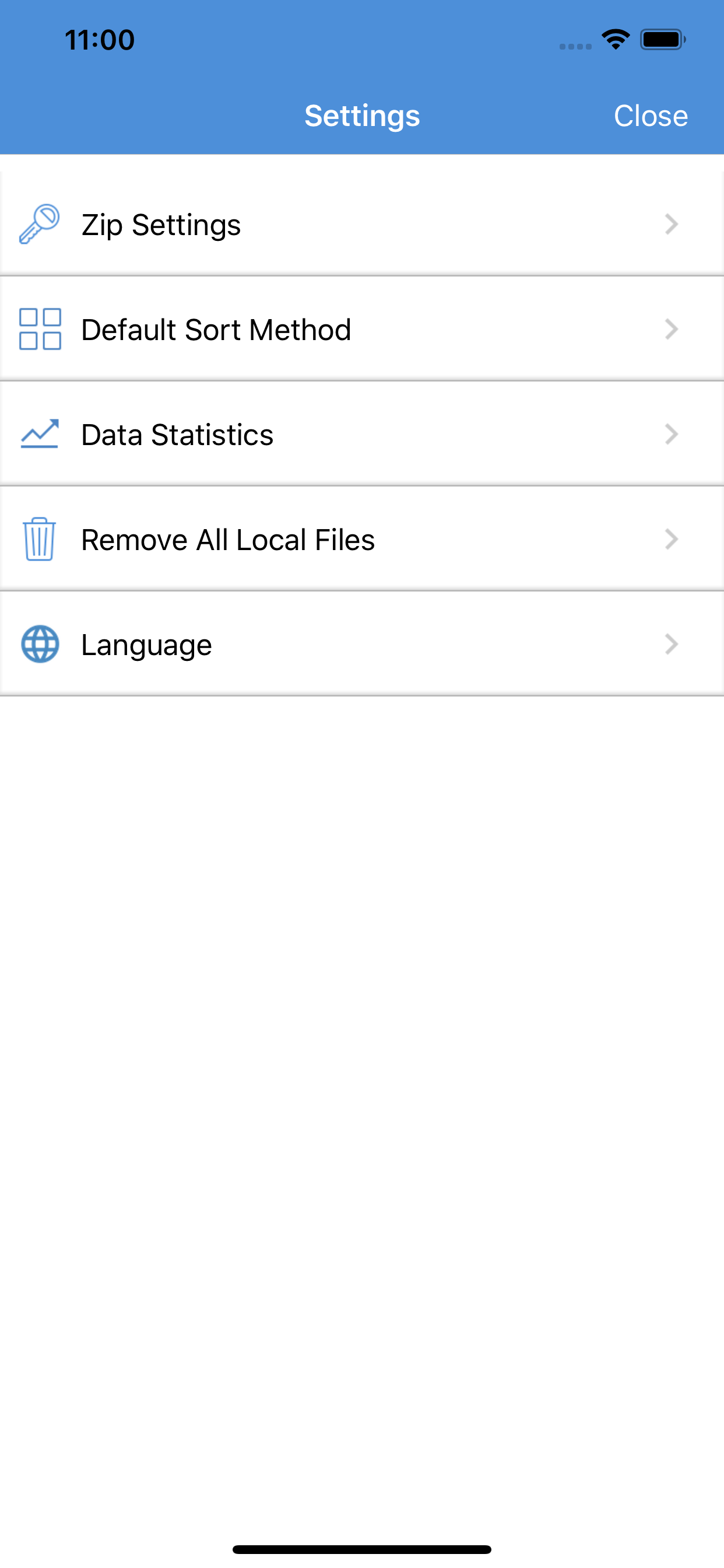Tap the Wi-Fi status icon
The image size is (724, 1568).
[x=616, y=40]
